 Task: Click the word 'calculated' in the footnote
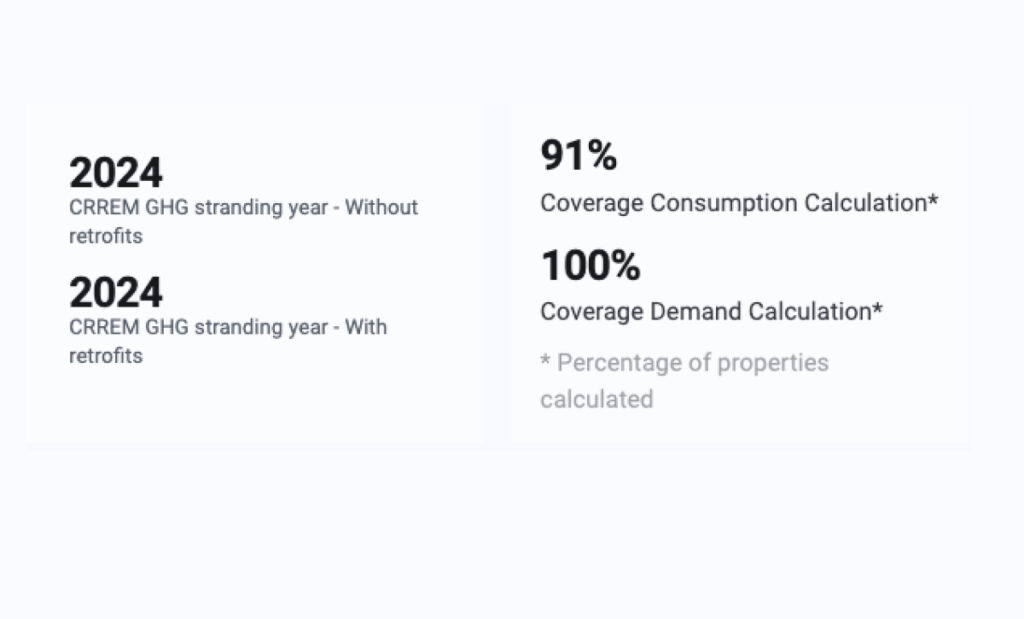tap(597, 399)
